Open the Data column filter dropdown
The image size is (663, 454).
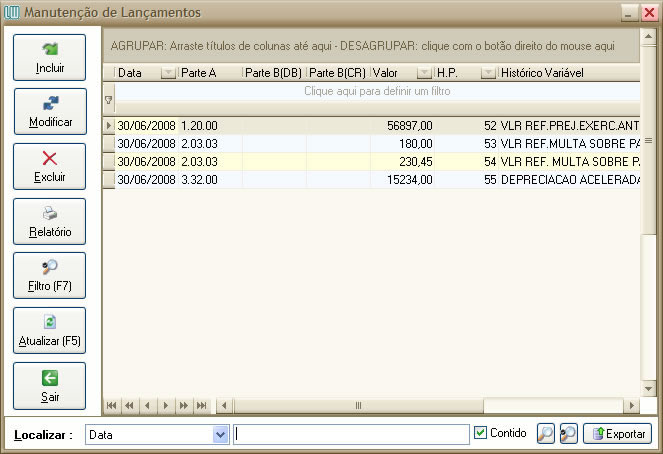pos(168,73)
